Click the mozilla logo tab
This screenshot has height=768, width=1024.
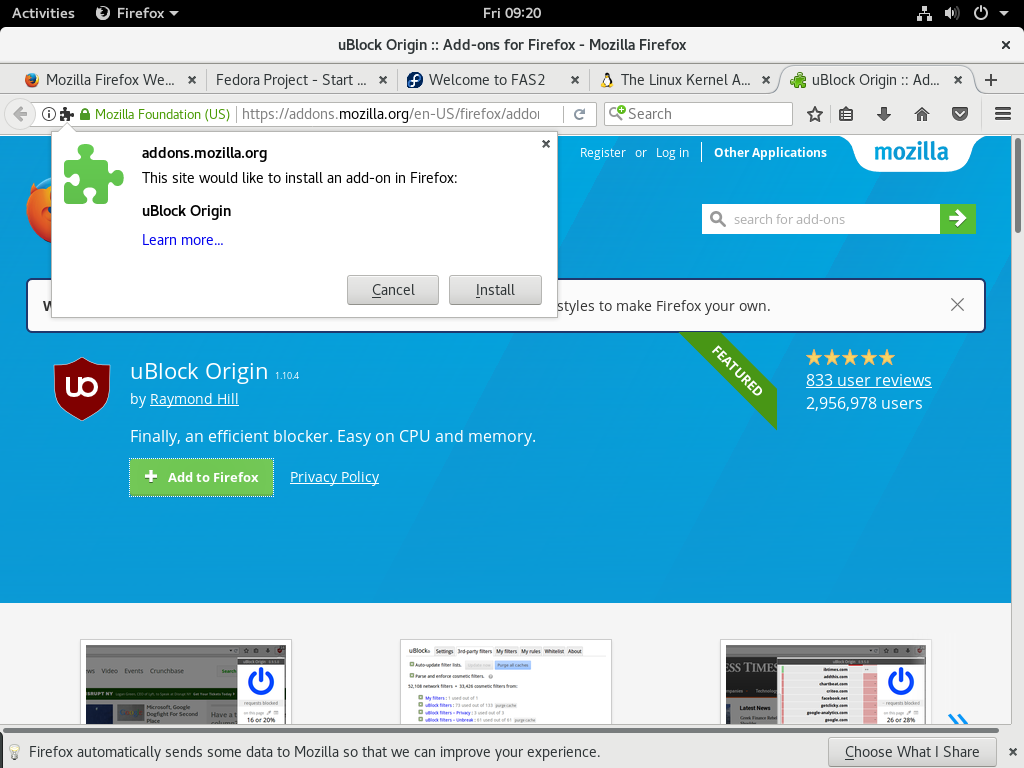(912, 152)
